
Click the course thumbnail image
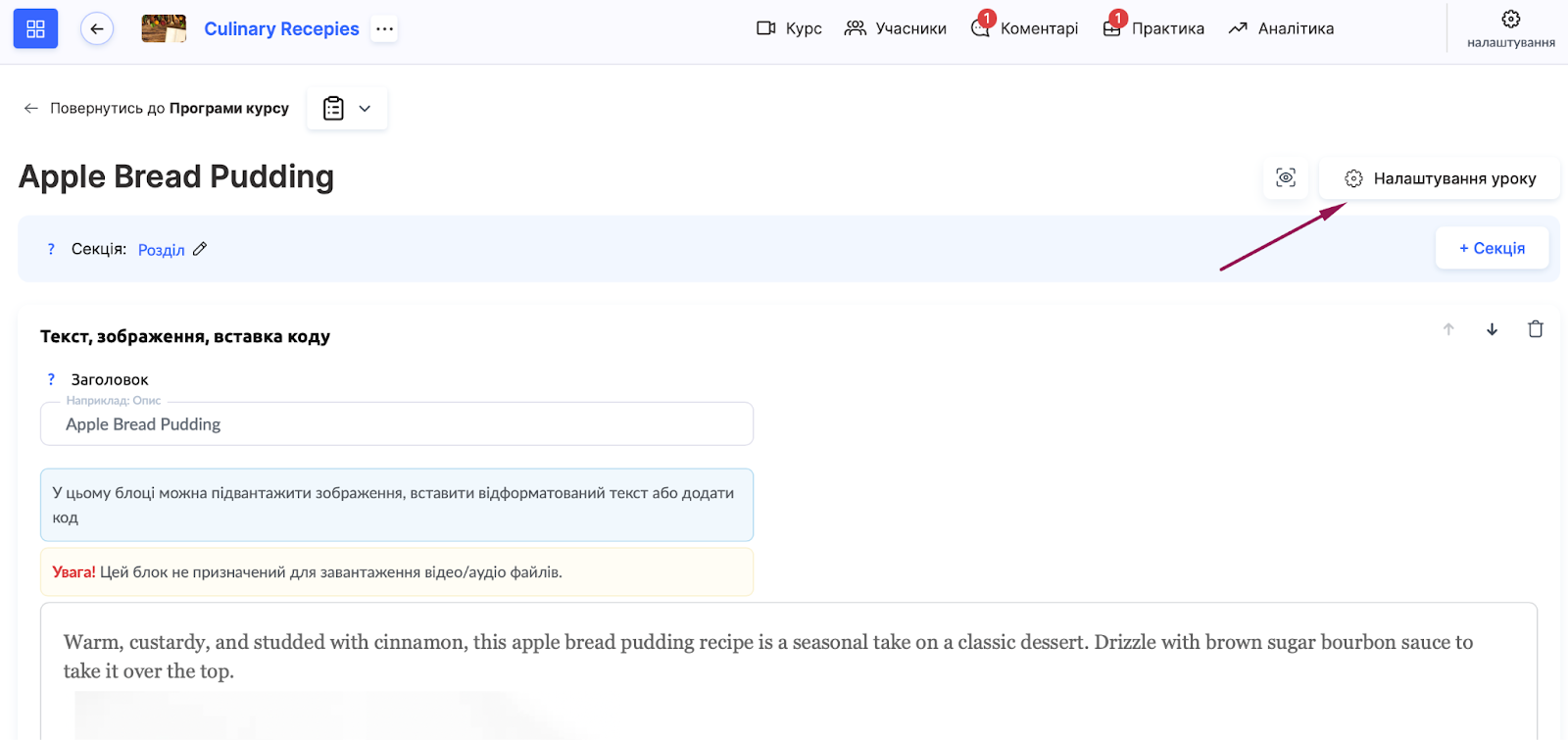164,29
